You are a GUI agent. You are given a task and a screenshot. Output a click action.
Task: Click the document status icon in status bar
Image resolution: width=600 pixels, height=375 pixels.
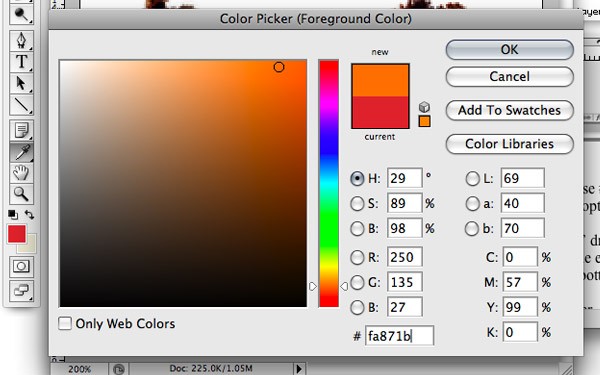click(119, 369)
